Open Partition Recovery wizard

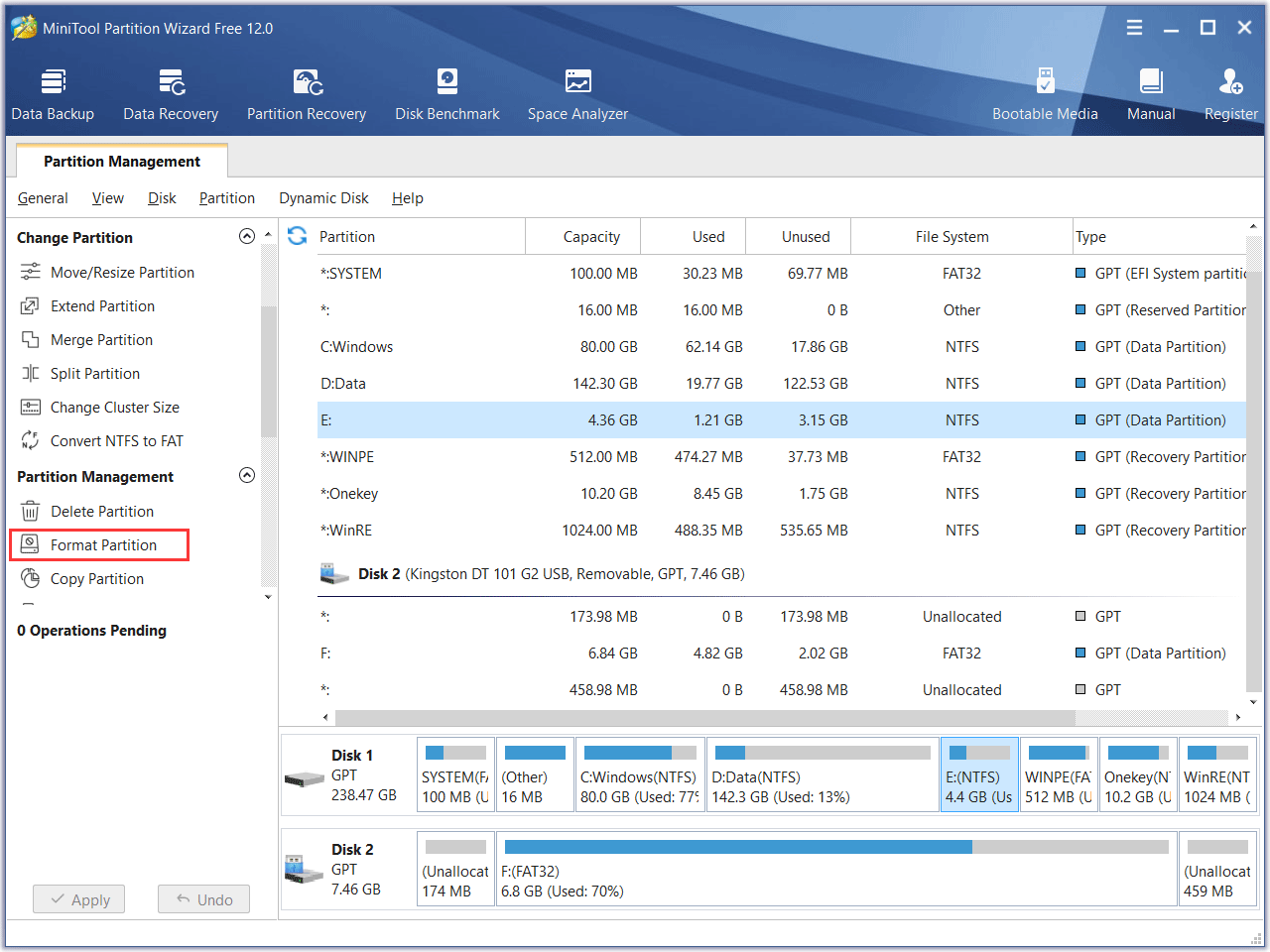pos(307,95)
